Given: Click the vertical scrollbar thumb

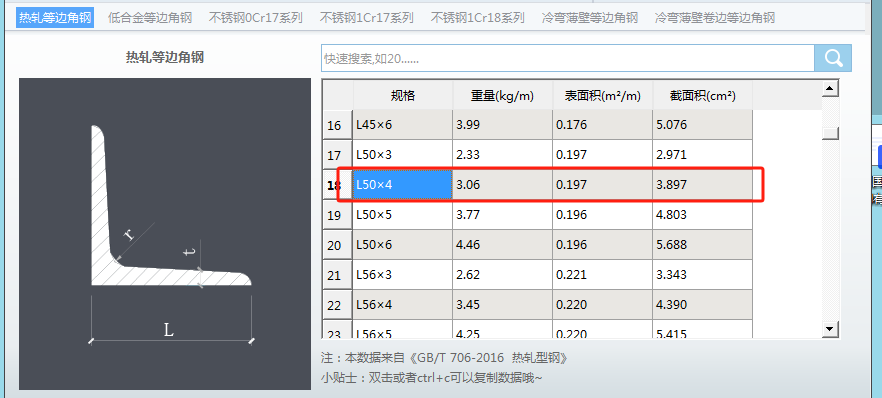Looking at the screenshot, I should tap(830, 133).
